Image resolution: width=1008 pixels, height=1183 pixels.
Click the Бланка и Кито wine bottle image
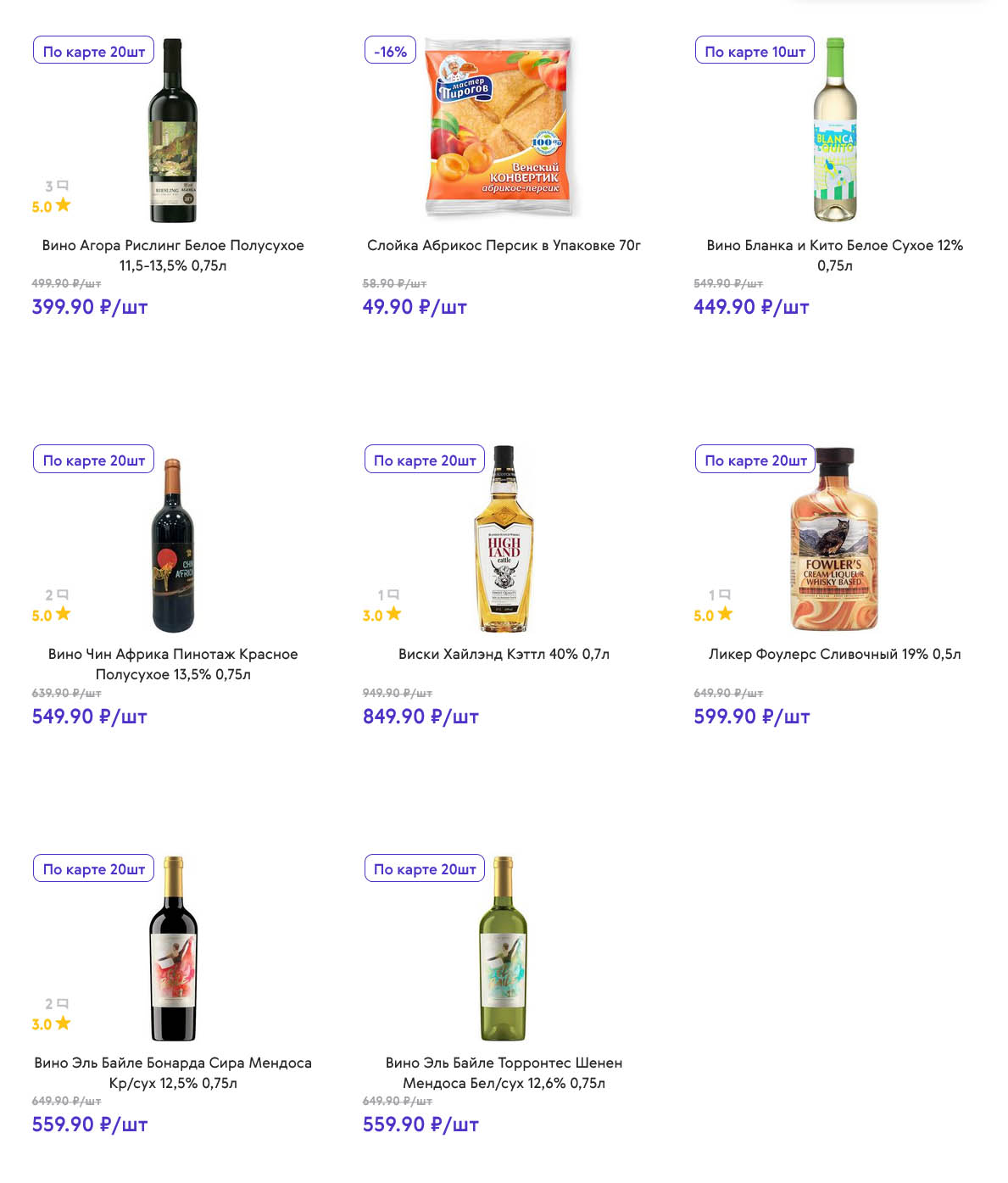point(835,131)
